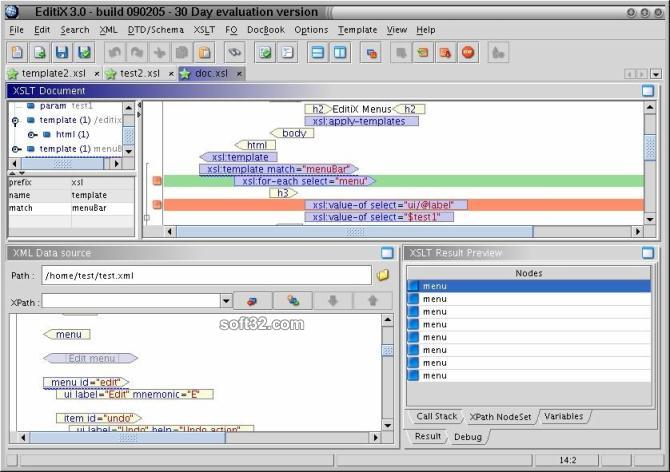This screenshot has width=670, height=472.
Task: Expand the template (1) /editix tree node
Action: point(15,121)
